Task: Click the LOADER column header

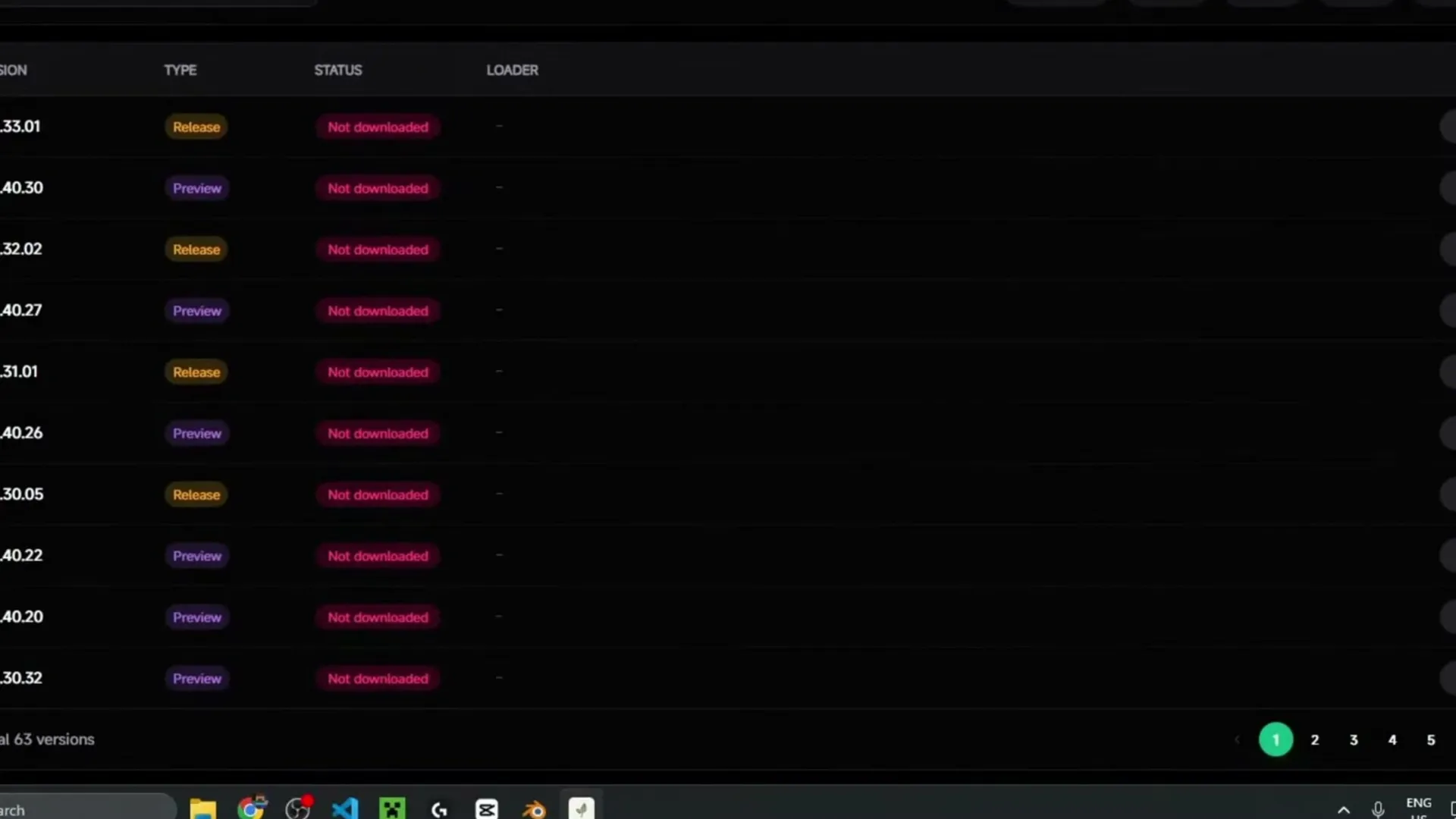Action: tap(513, 70)
